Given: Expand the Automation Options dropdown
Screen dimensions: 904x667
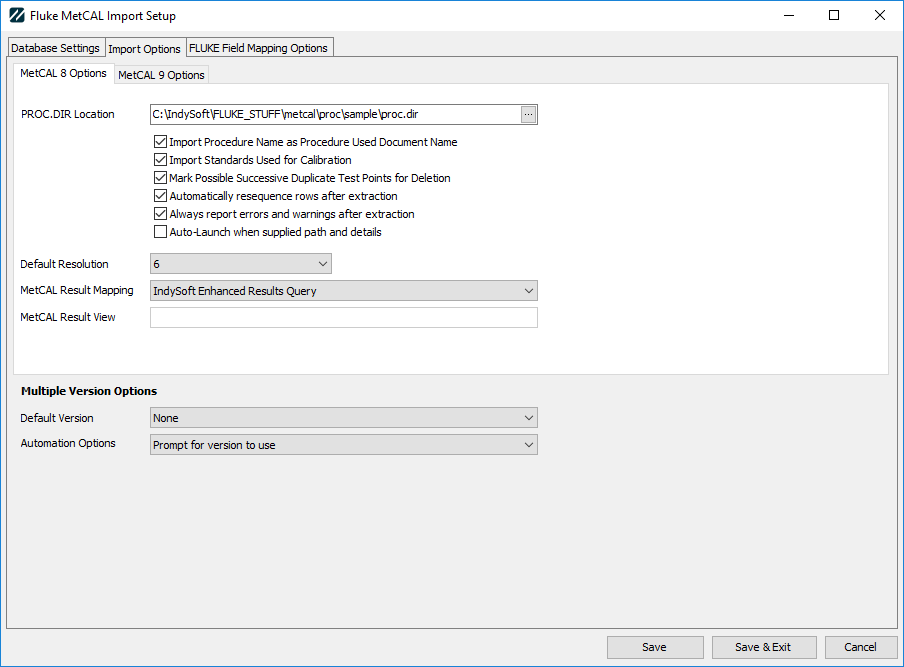Looking at the screenshot, I should pyautogui.click(x=343, y=445).
